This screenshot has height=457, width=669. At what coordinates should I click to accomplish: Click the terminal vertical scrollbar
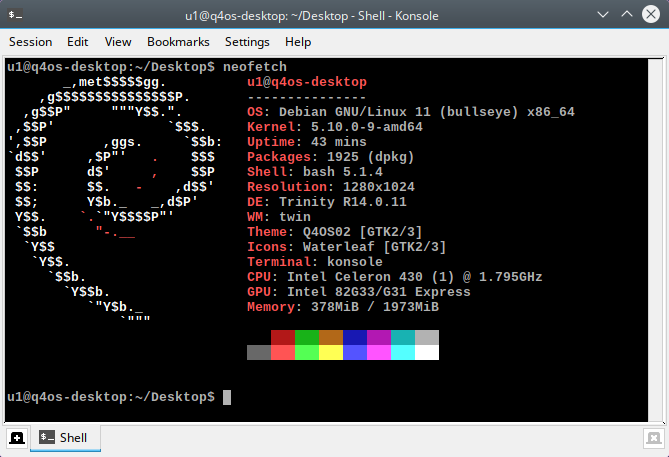[x=656, y=240]
